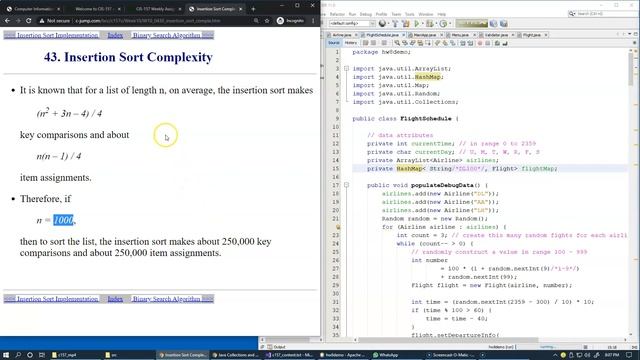640x360 pixels.
Task: Open the NetBeans Refactor menu
Action: [x=337, y=14]
